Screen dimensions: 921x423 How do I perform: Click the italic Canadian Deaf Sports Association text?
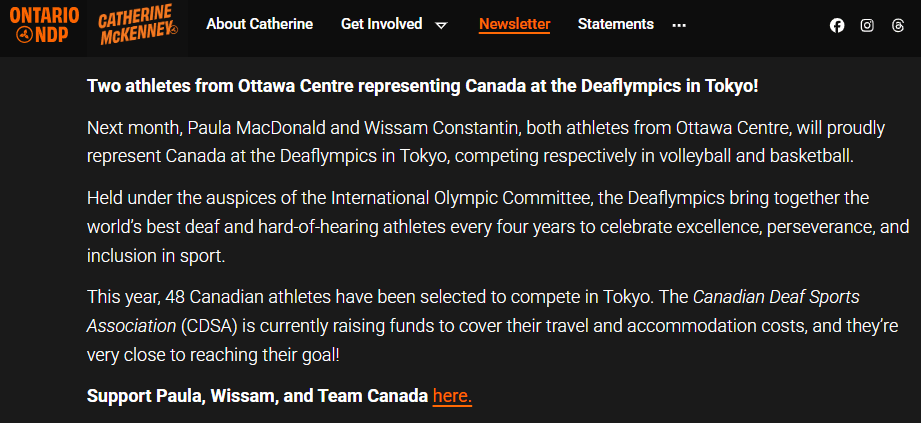pos(776,297)
